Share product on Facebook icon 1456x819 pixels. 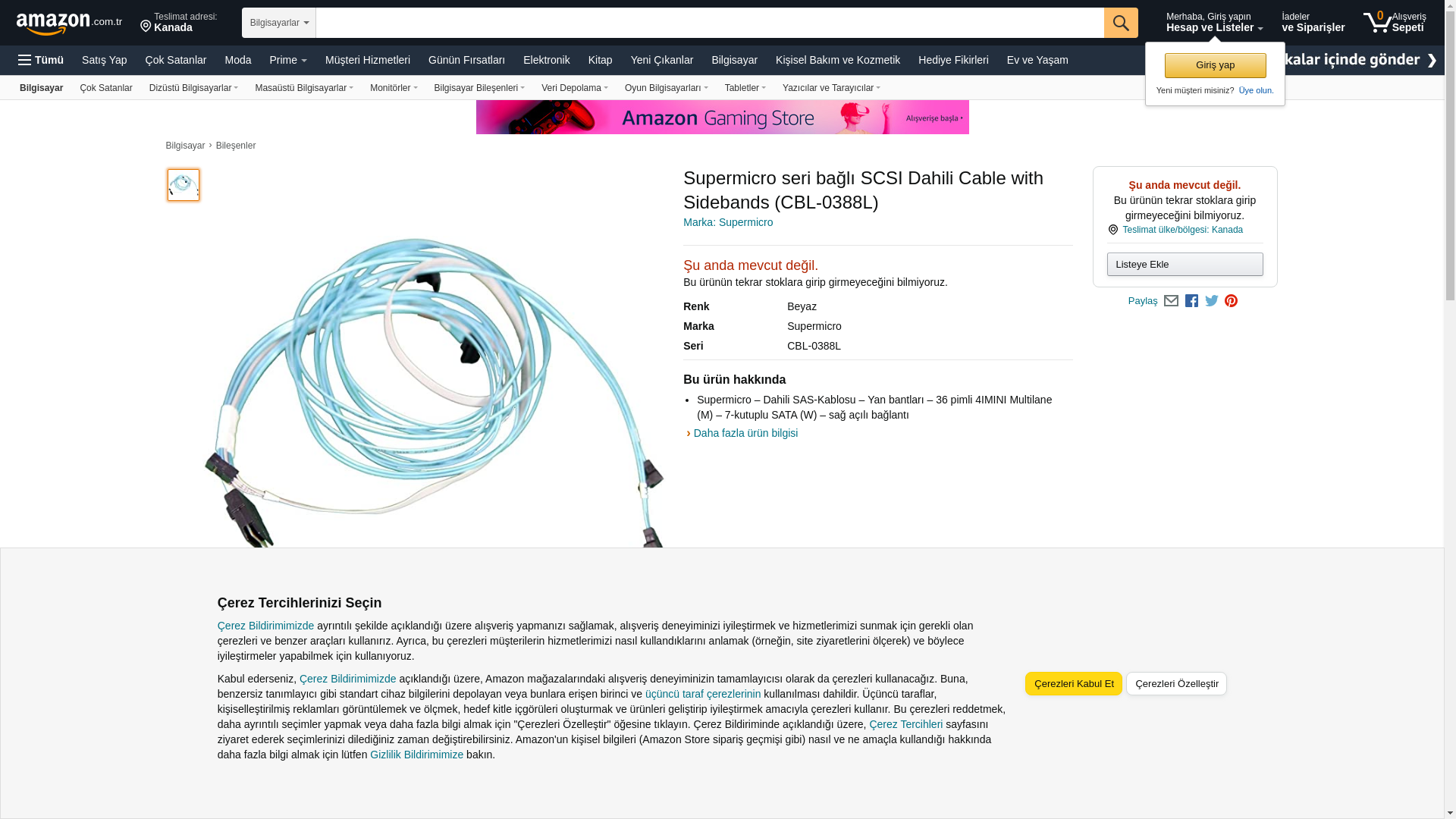[1191, 301]
